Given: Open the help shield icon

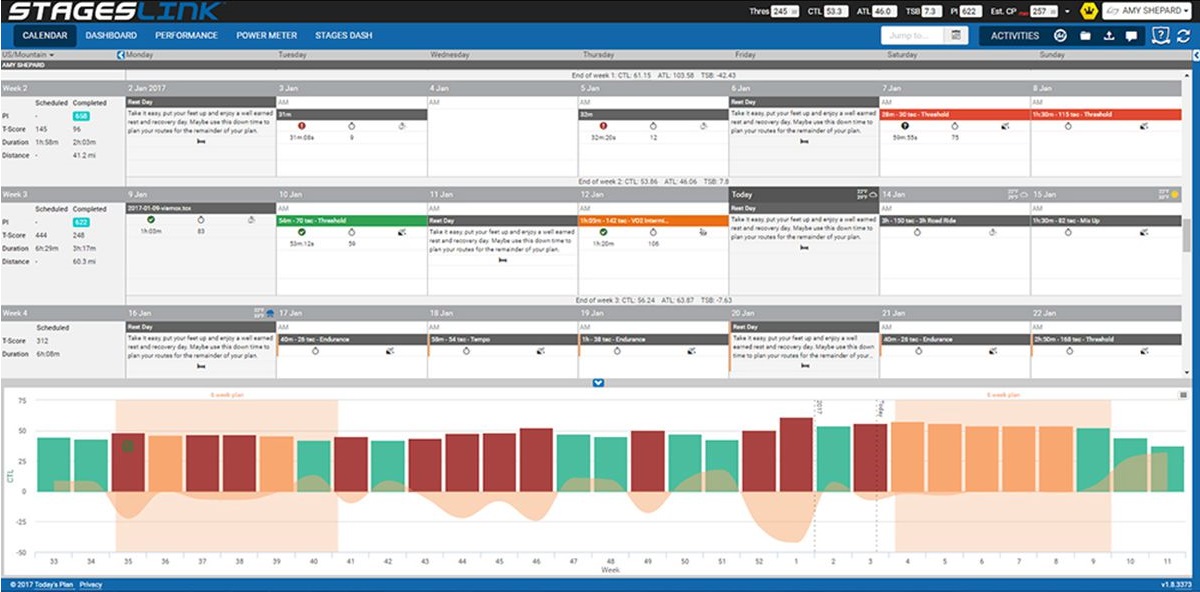Looking at the screenshot, I should (x=1161, y=36).
